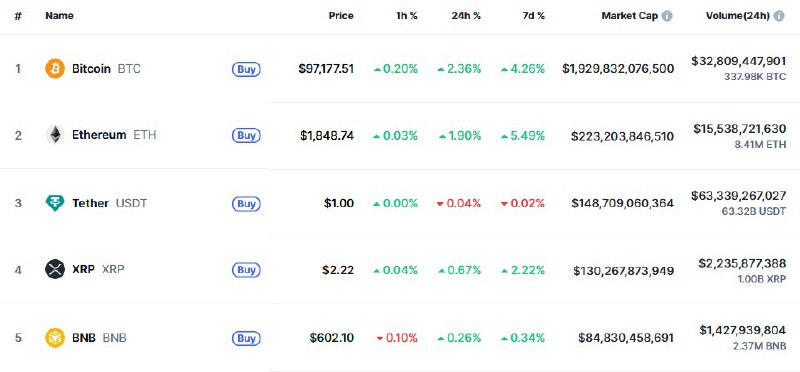This screenshot has width=800, height=372.
Task: Click the green Tether logo icon
Action: tap(55, 203)
